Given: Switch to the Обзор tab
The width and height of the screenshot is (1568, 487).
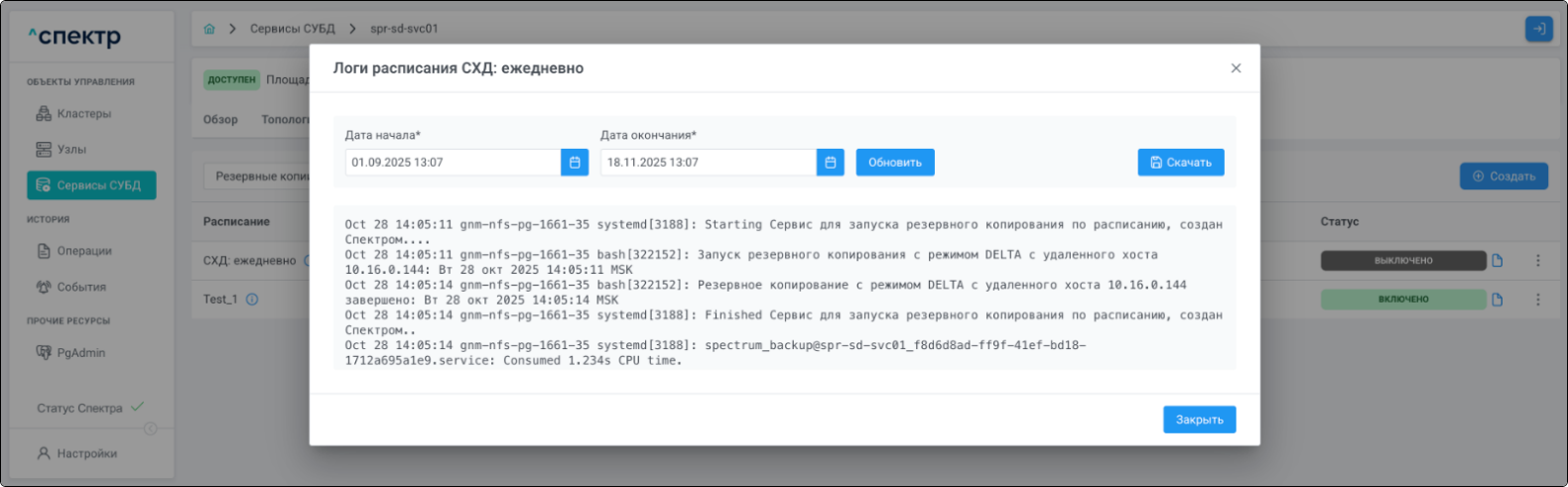Looking at the screenshot, I should (220, 120).
